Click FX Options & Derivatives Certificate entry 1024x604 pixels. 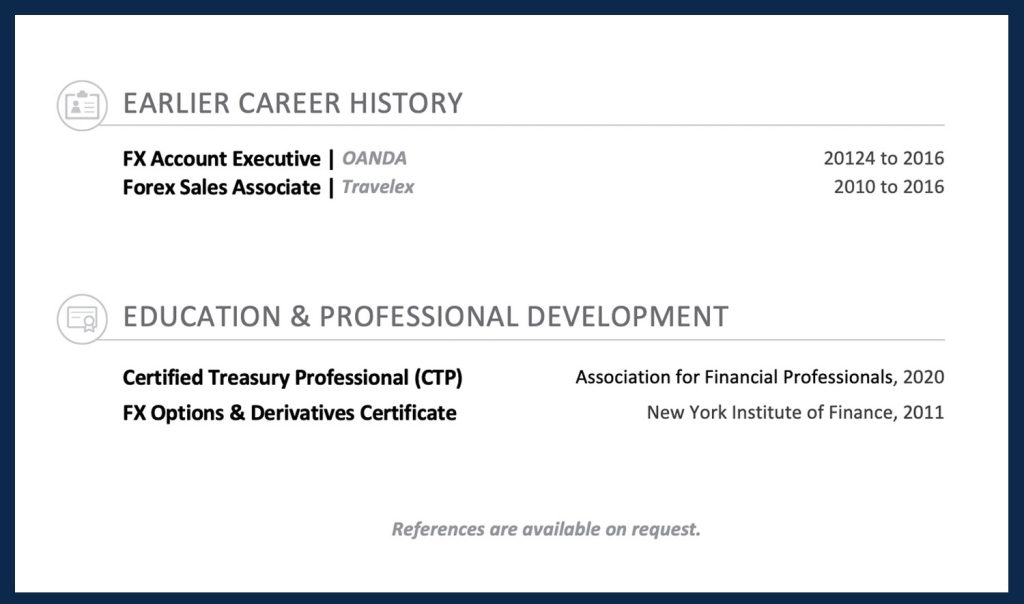click(289, 413)
